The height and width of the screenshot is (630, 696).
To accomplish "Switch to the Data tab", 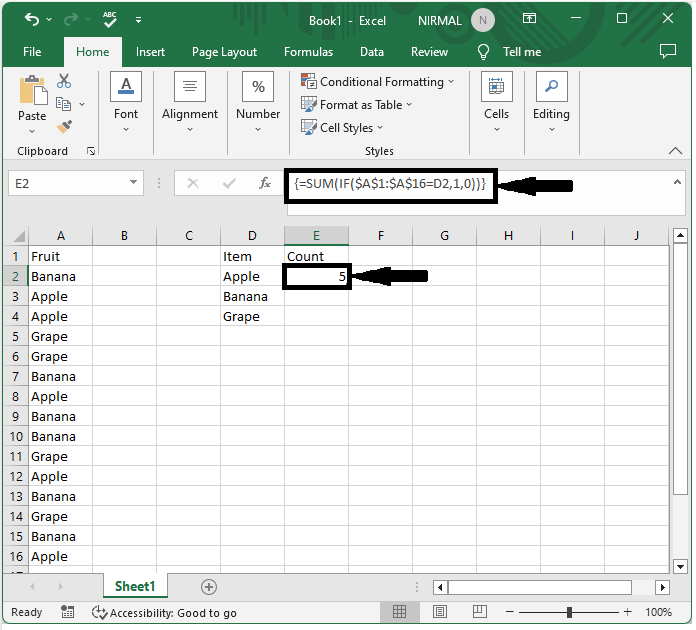I will click(x=372, y=52).
